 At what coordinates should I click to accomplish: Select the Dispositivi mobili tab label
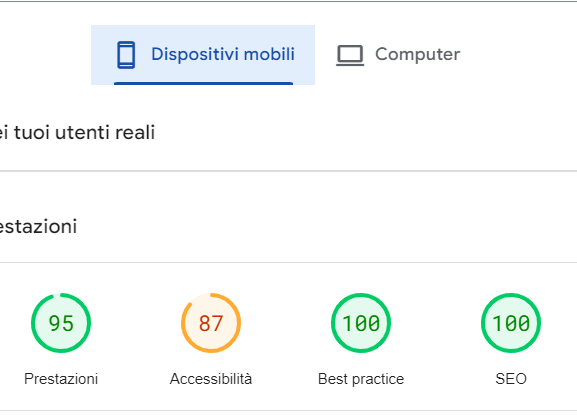[x=223, y=54]
